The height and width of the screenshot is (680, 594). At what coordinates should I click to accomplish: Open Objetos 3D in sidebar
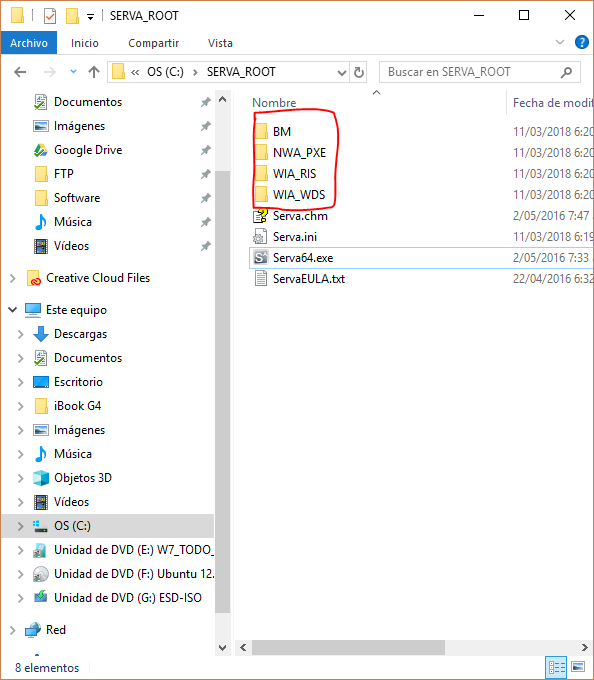click(83, 478)
